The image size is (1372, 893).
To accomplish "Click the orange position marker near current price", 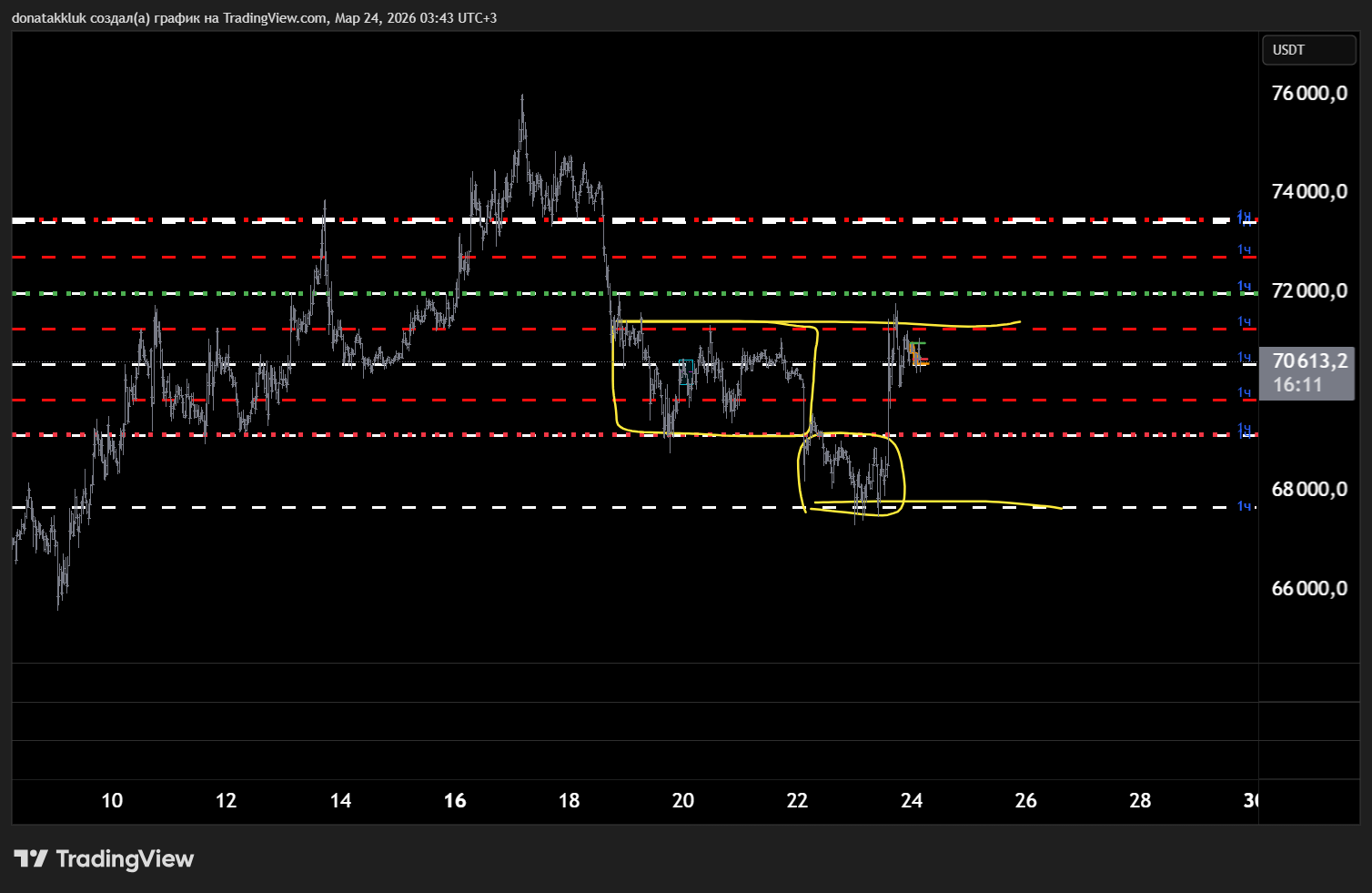I will tap(917, 357).
